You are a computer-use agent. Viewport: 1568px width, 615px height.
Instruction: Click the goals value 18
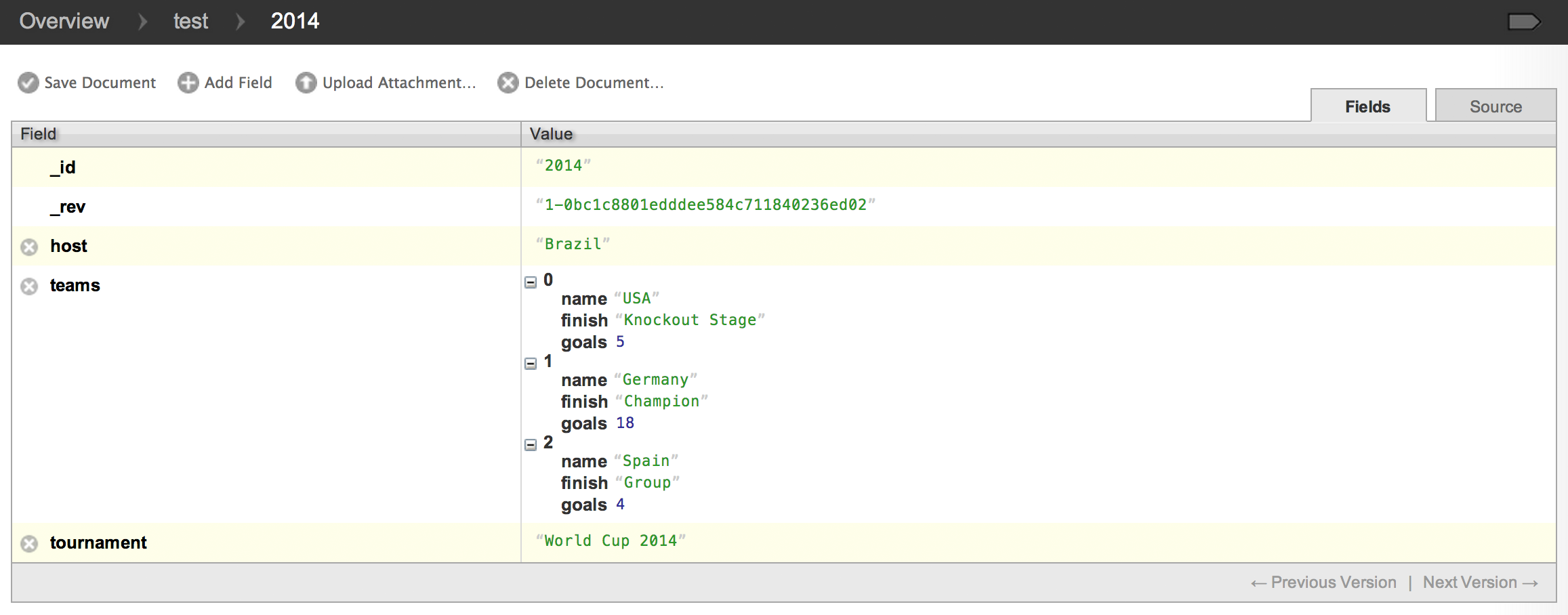pyautogui.click(x=625, y=423)
